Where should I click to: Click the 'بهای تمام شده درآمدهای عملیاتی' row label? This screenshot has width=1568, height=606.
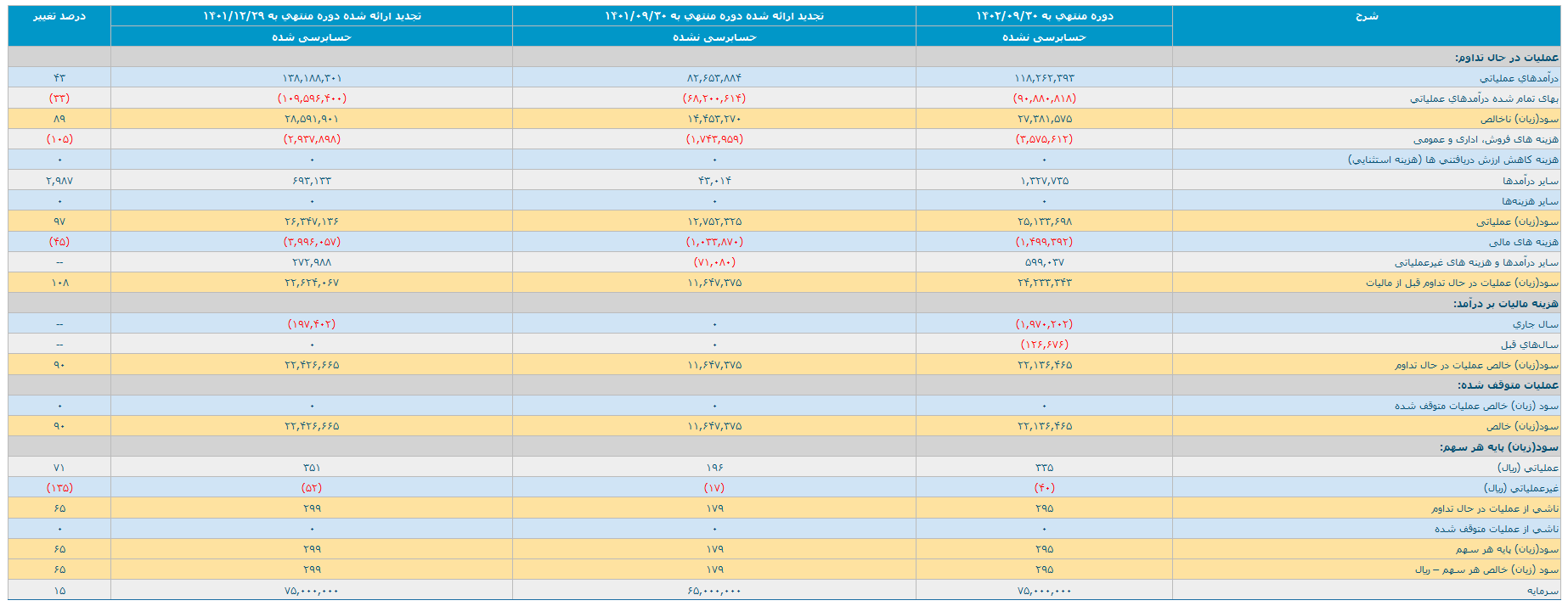pyautogui.click(x=1484, y=98)
